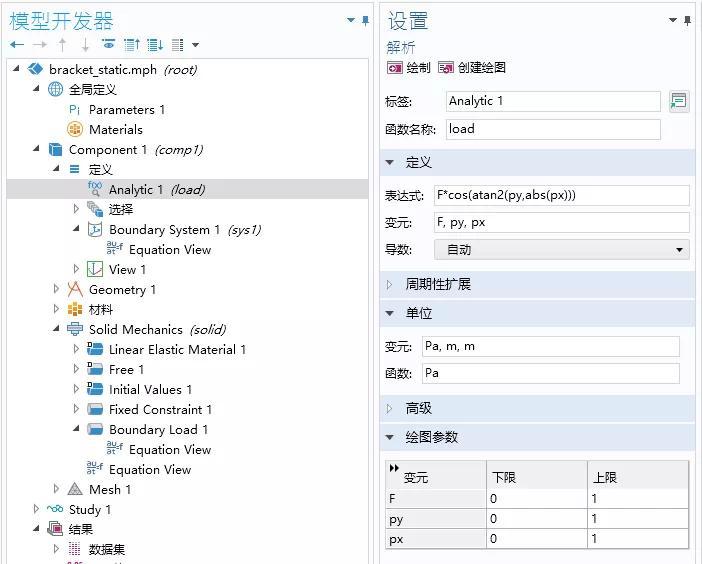Viewport: 702px width, 564px height.
Task: Click the collapse all nodes toolbar icon
Action: point(132,44)
